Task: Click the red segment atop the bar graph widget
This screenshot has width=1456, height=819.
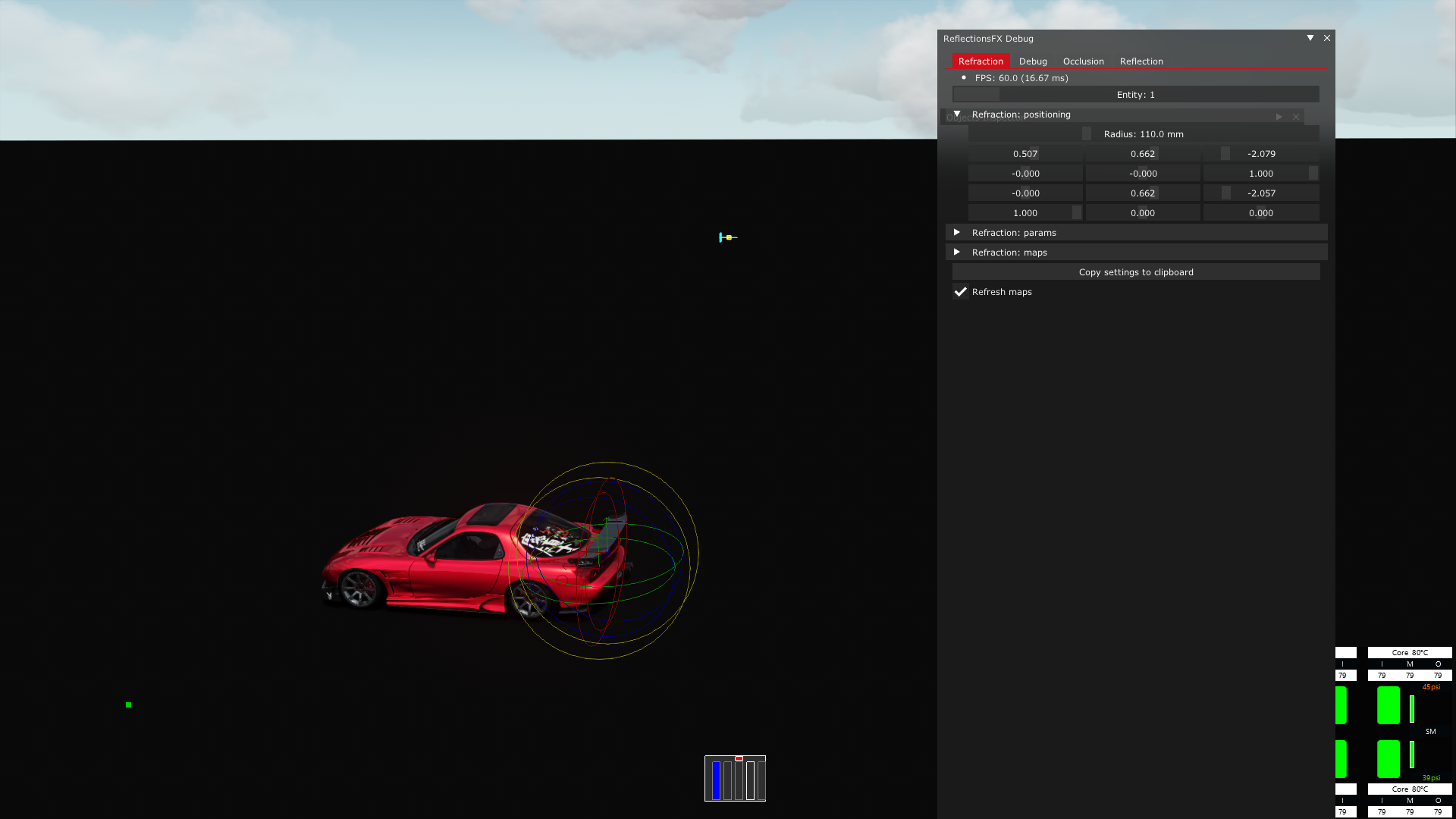Action: click(739, 758)
